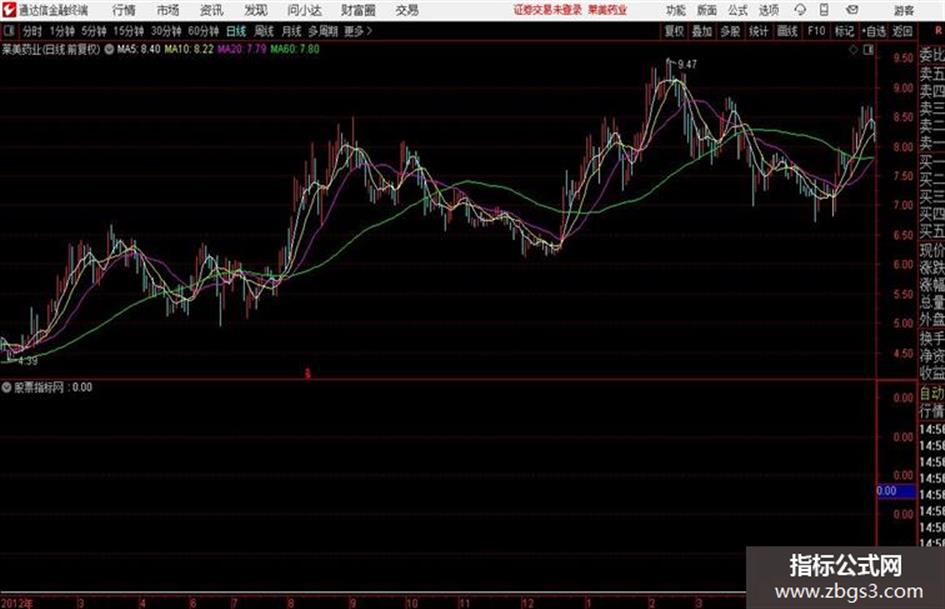Click the blue 0.00 indicator value box
This screenshot has height=609, width=945.
[x=896, y=491]
